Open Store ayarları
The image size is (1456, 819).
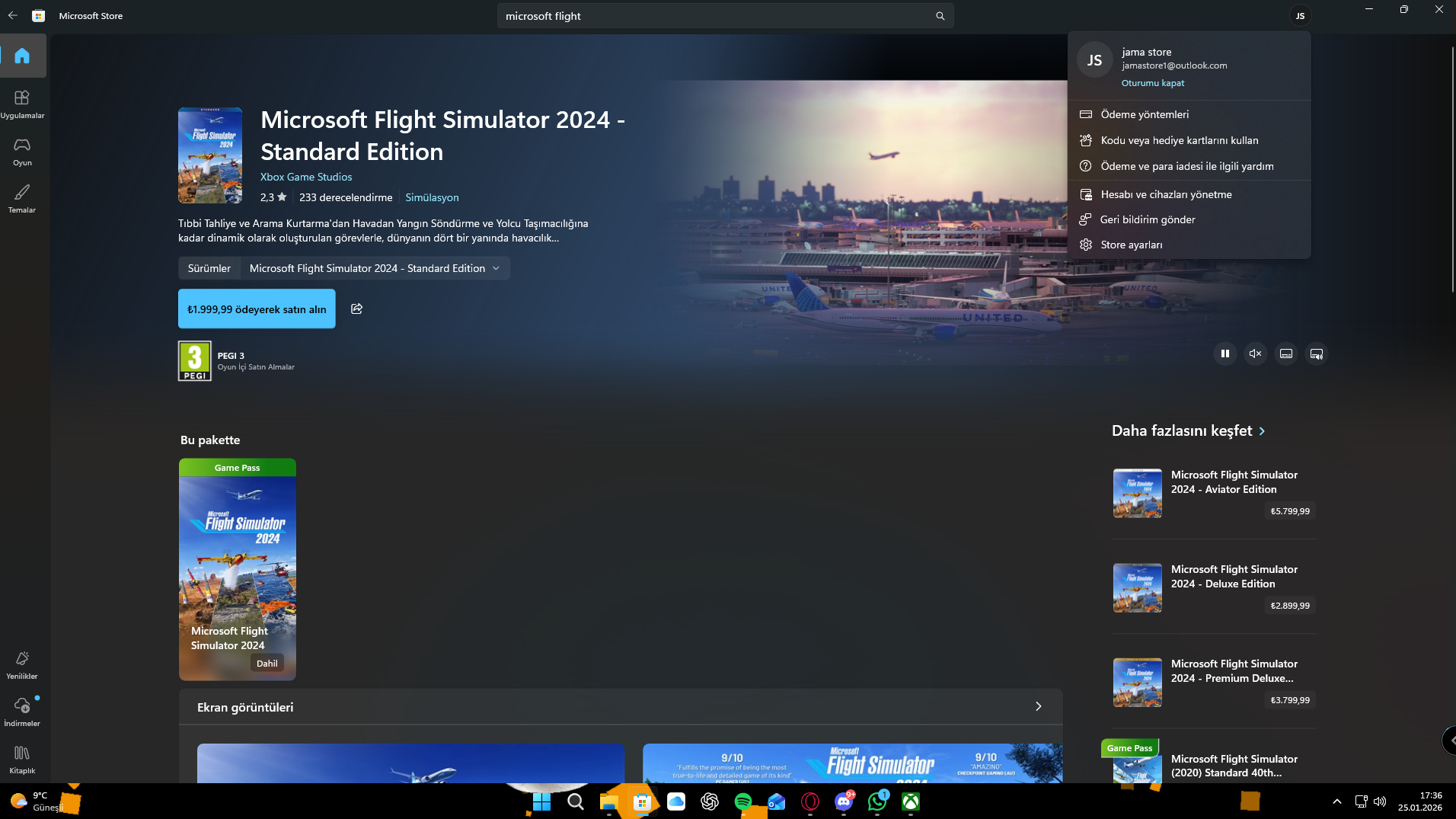1189,245
